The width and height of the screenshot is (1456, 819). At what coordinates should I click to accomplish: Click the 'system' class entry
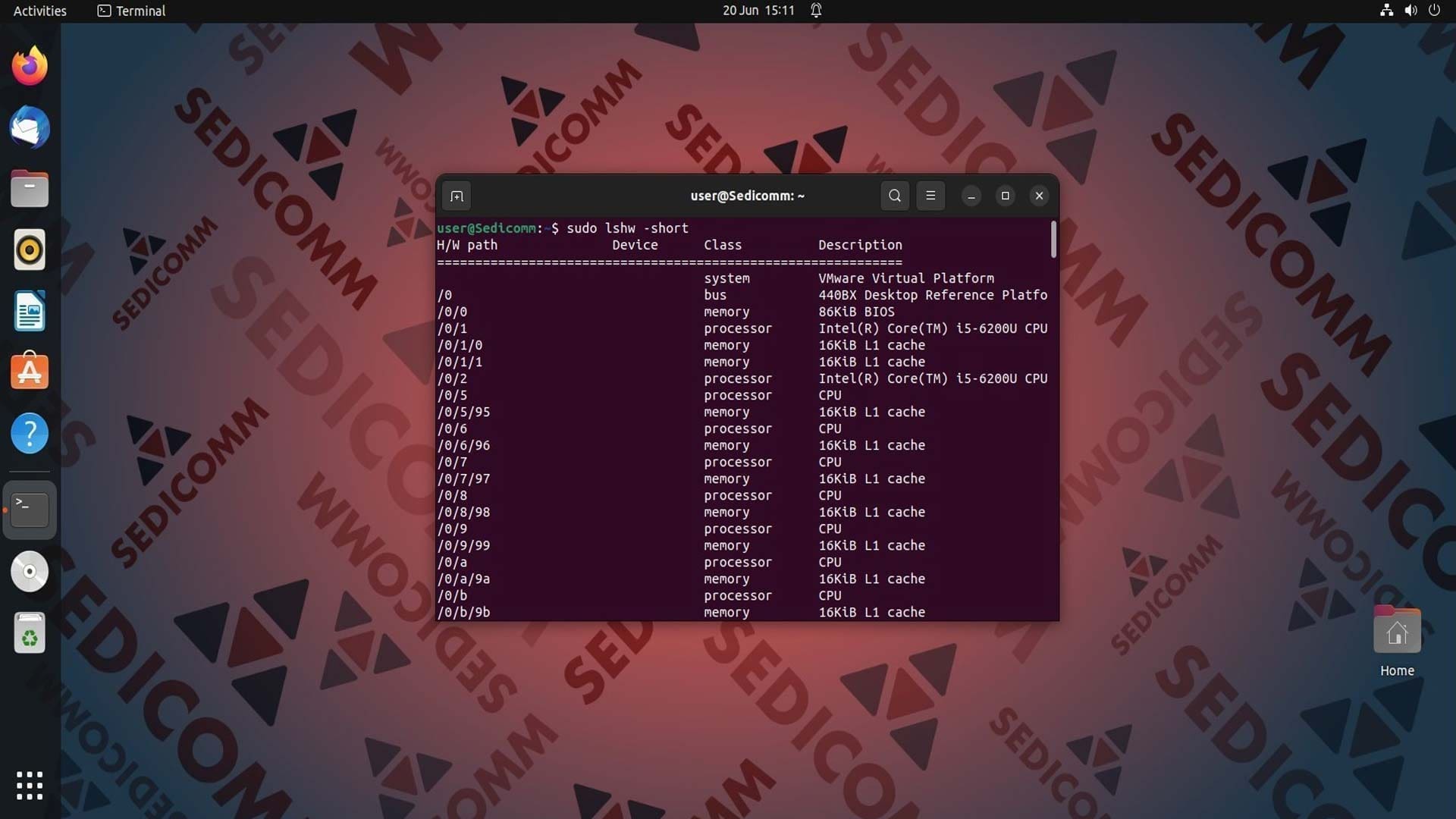726,278
